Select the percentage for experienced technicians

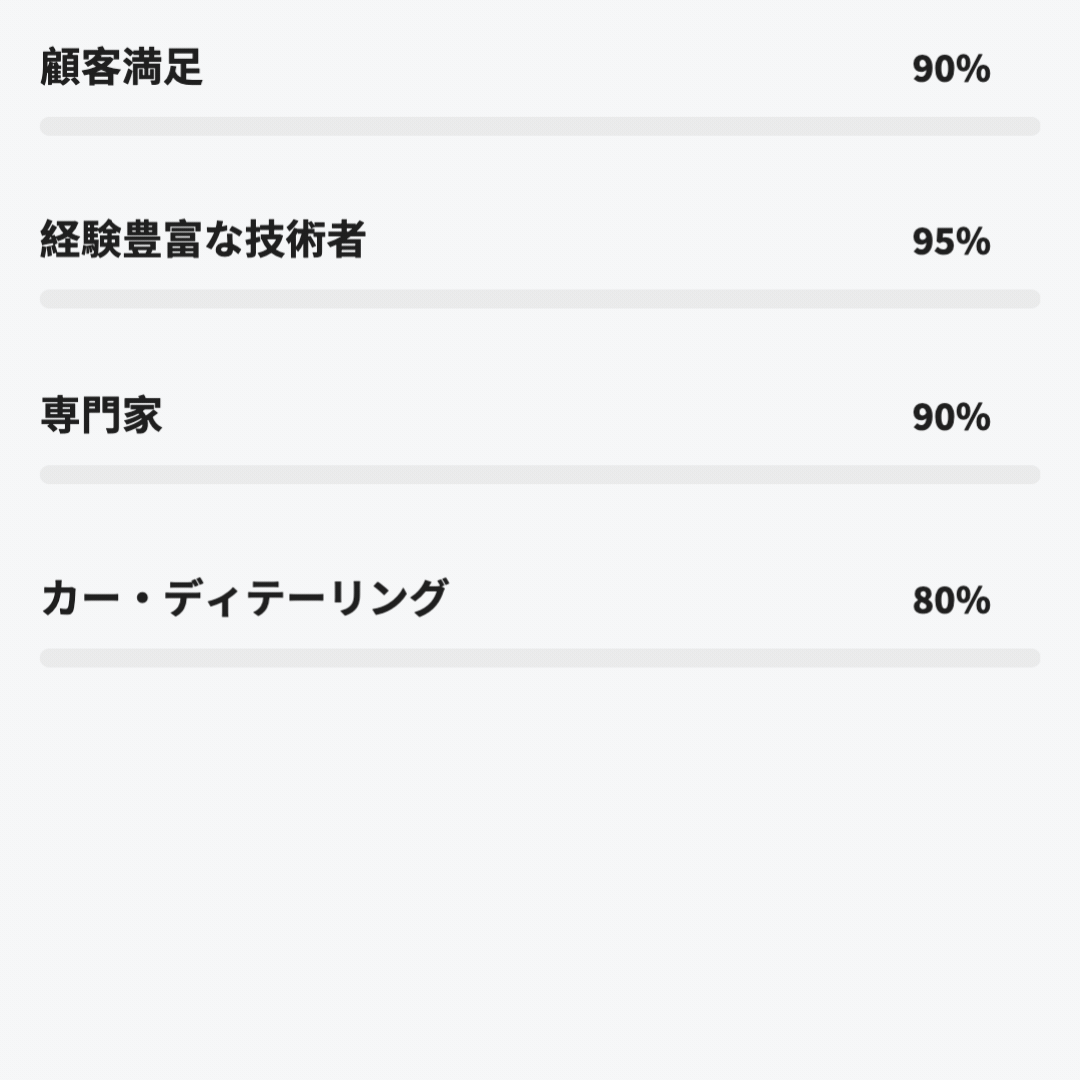click(950, 242)
